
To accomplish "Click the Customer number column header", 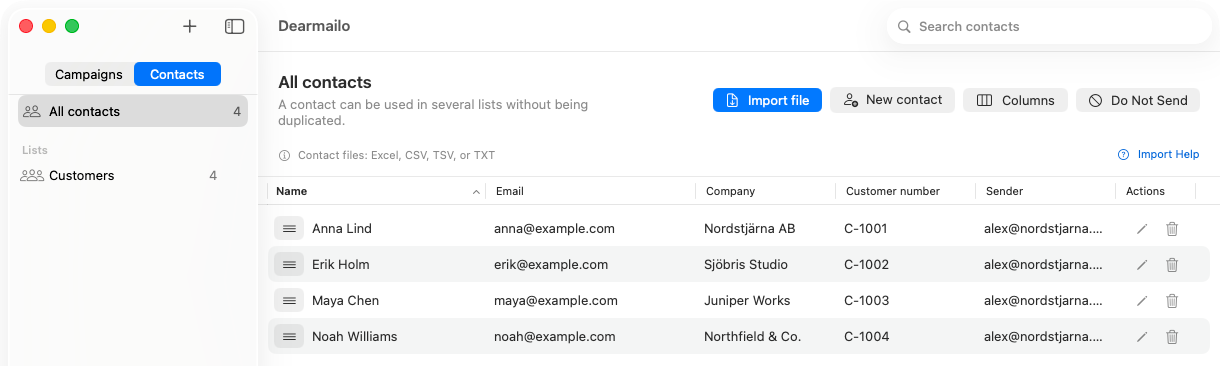I will [905, 191].
